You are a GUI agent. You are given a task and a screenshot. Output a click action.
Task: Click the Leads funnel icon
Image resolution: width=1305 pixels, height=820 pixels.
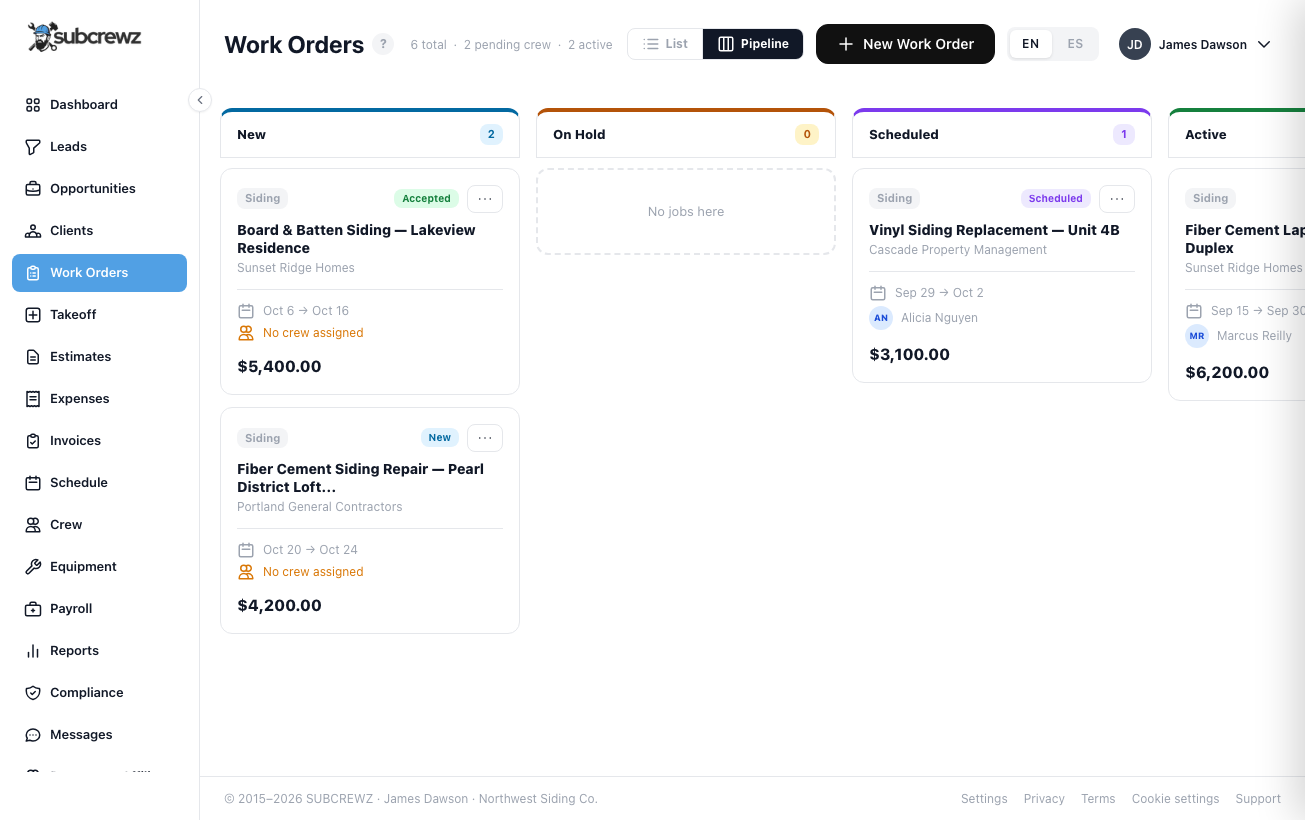tap(33, 147)
